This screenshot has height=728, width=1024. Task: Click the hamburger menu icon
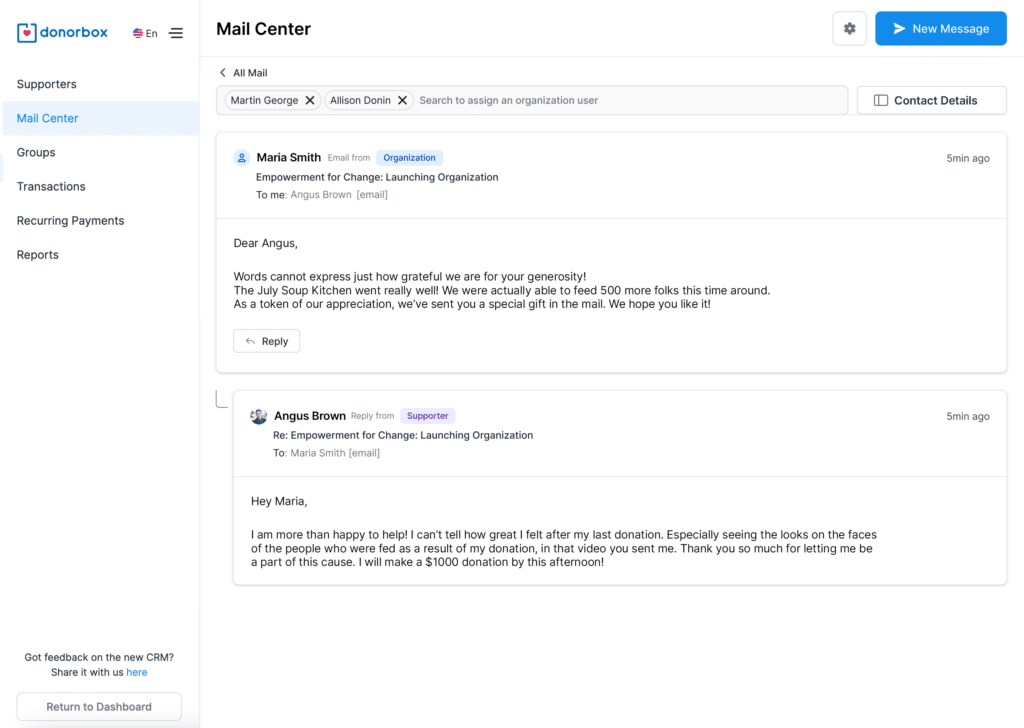click(176, 32)
